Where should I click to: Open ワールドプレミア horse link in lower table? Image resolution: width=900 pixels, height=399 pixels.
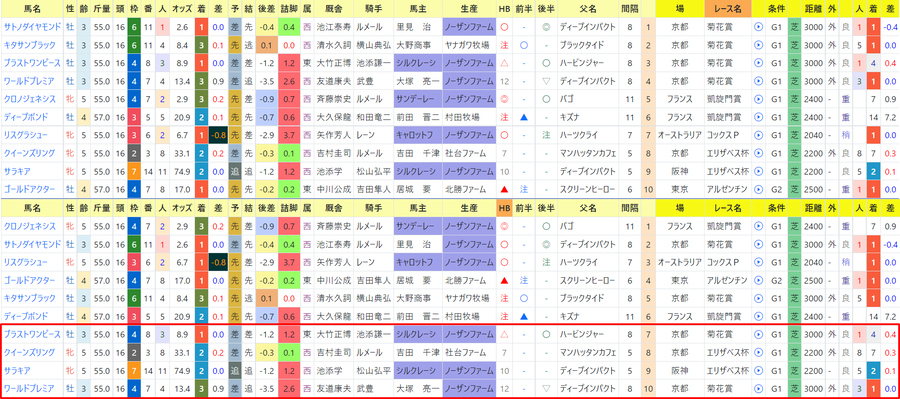[x=29, y=388]
